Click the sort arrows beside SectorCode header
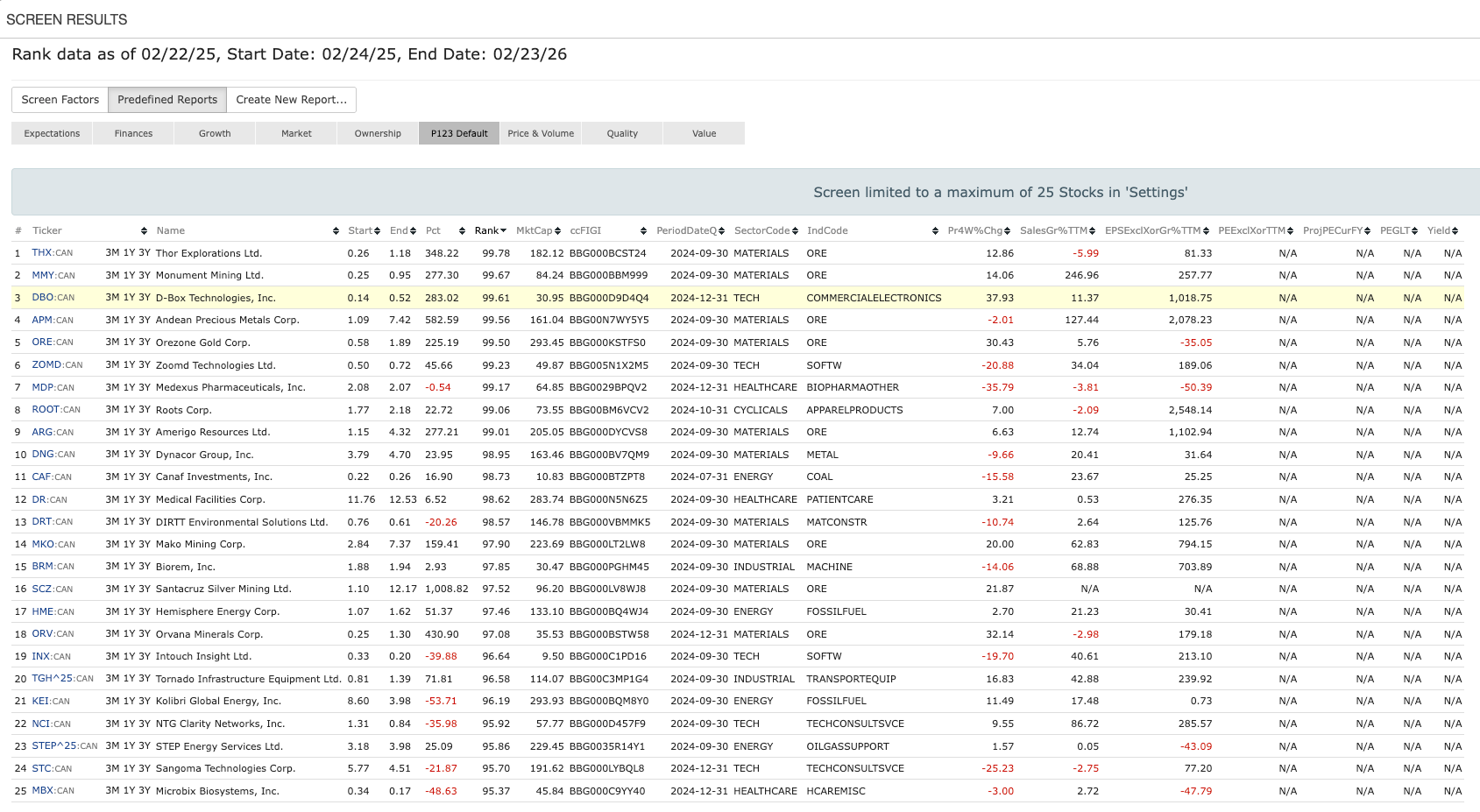Image resolution: width=1480 pixels, height=812 pixels. (x=795, y=231)
